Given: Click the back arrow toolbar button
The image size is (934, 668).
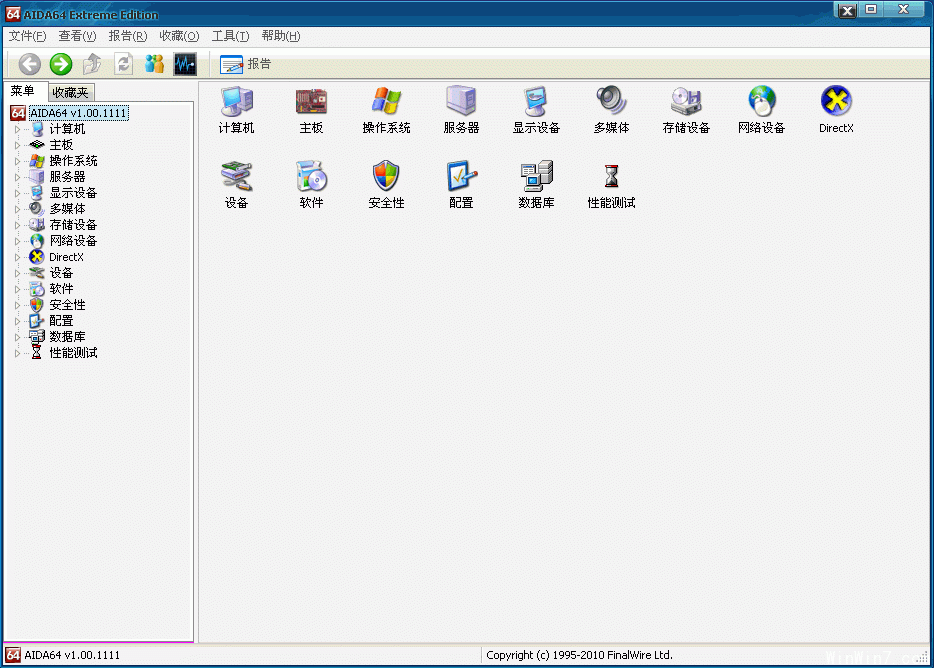Looking at the screenshot, I should point(30,64).
